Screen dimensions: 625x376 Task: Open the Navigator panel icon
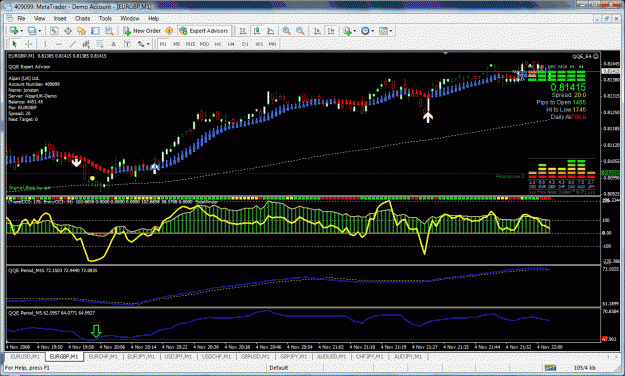[82, 31]
